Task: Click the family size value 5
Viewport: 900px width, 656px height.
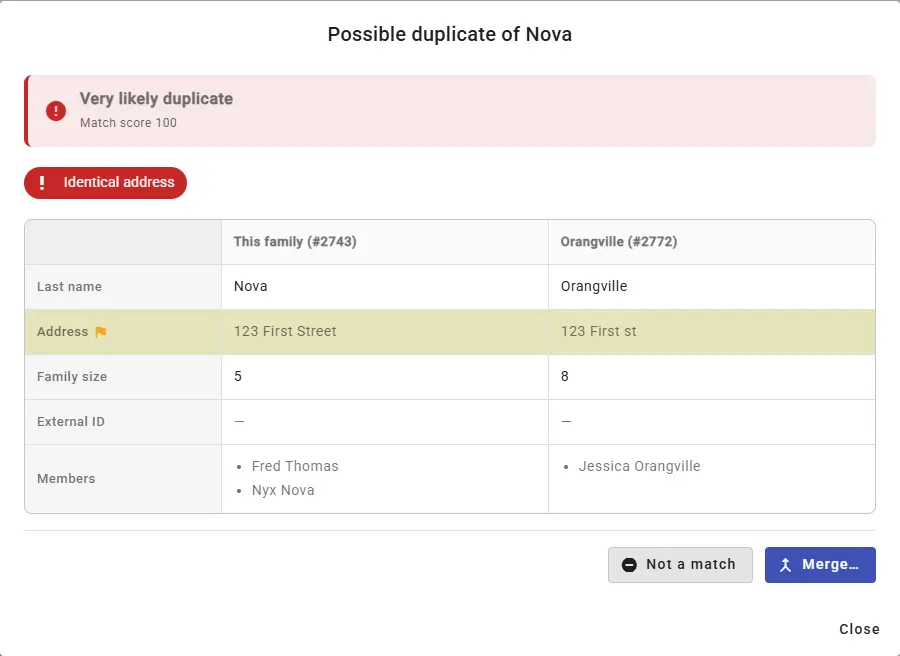Action: tap(238, 376)
